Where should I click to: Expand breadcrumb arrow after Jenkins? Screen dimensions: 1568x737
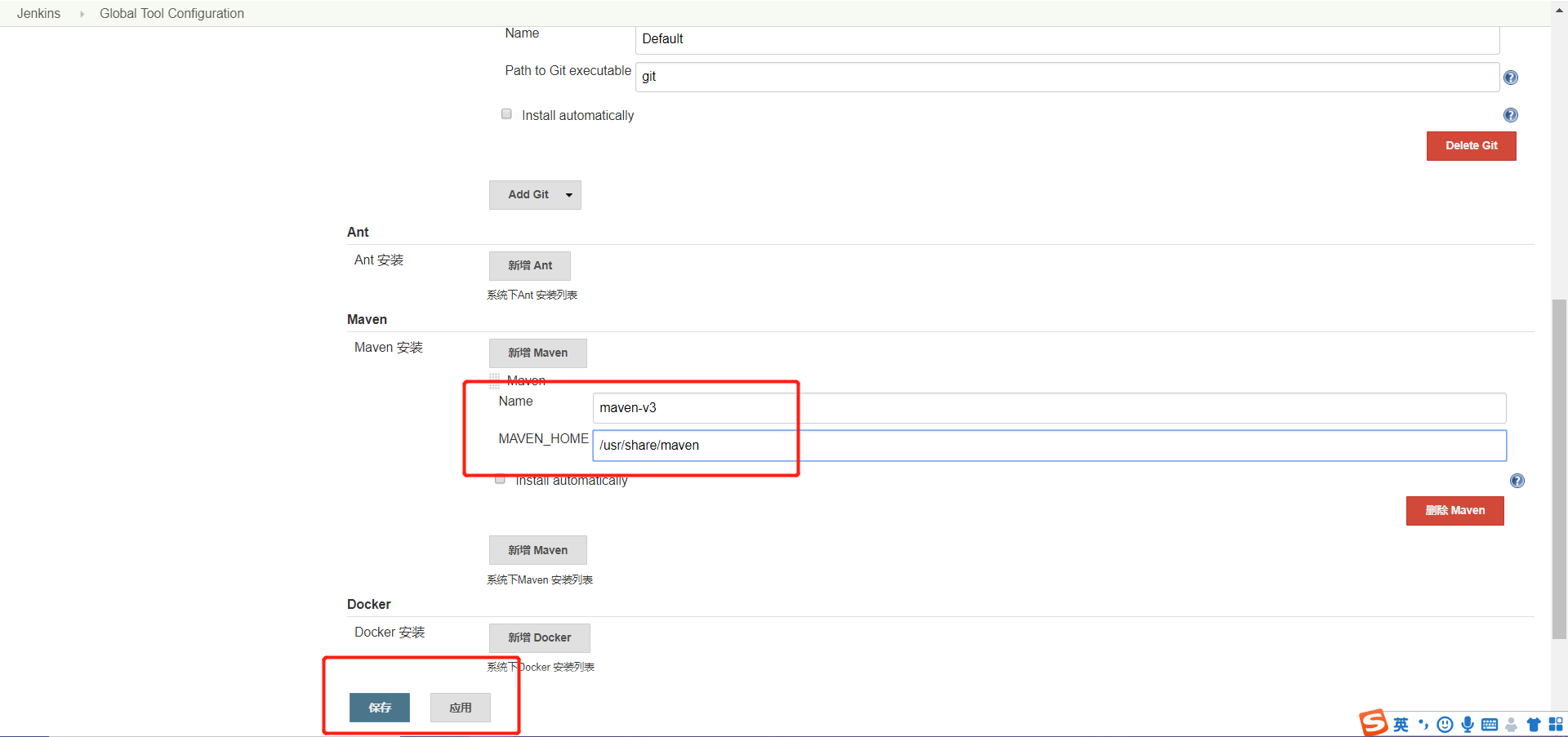(82, 14)
